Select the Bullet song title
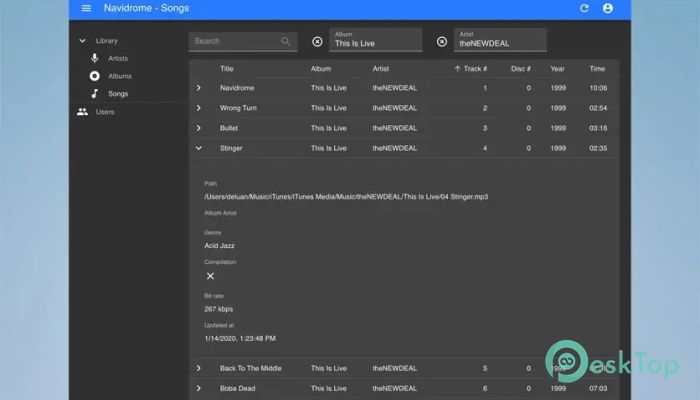 [x=229, y=128]
